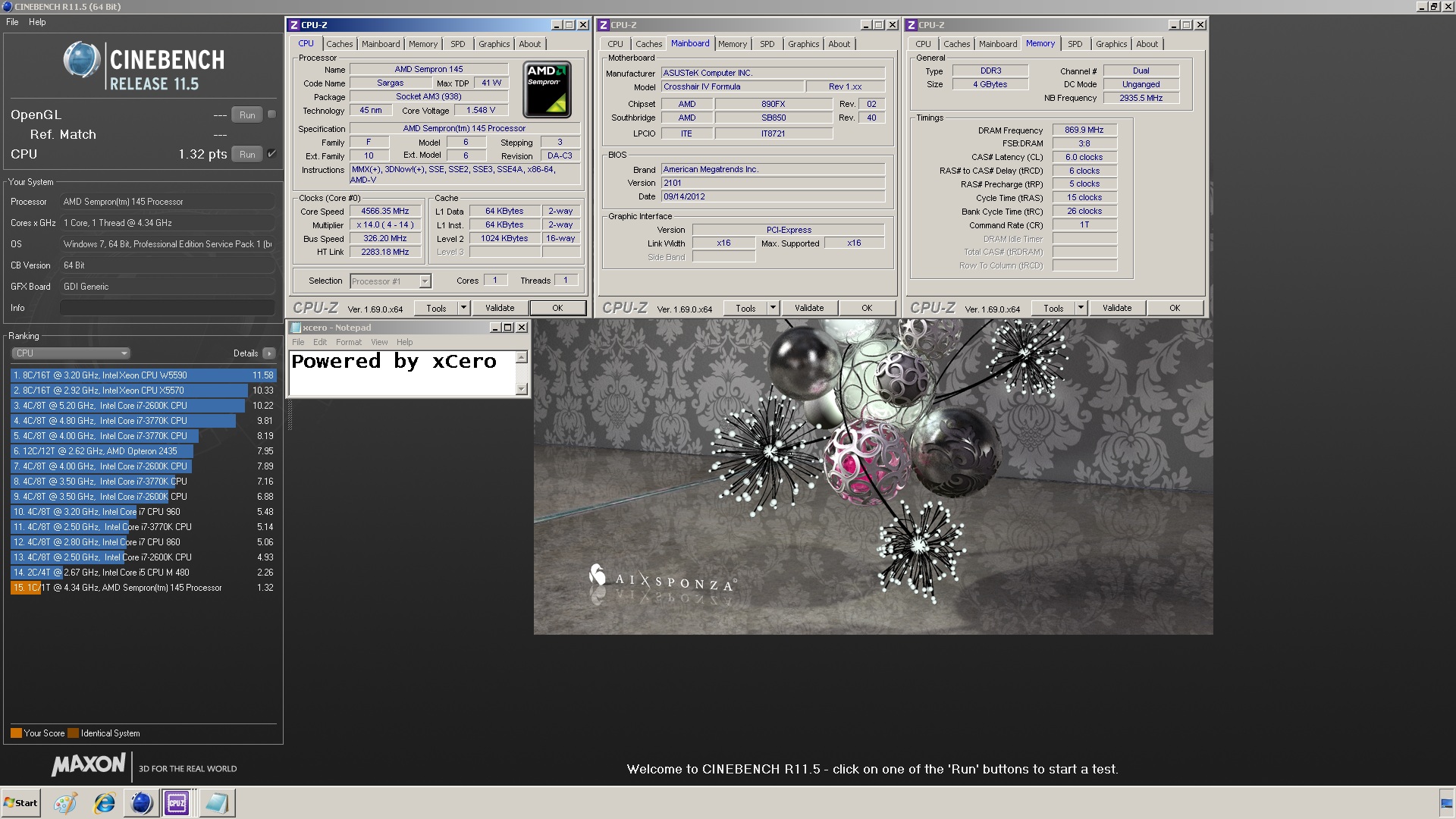
Task: Run the OpenGL benchmark
Action: (x=247, y=115)
